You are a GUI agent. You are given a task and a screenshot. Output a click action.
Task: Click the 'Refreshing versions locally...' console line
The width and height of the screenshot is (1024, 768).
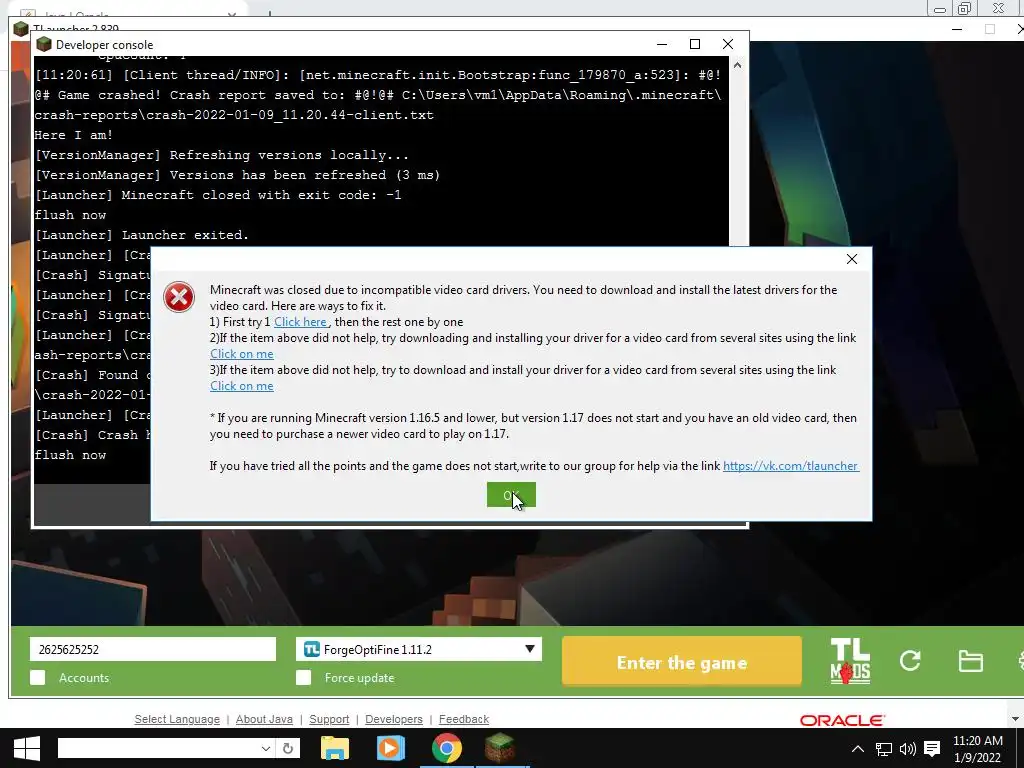click(x=221, y=155)
